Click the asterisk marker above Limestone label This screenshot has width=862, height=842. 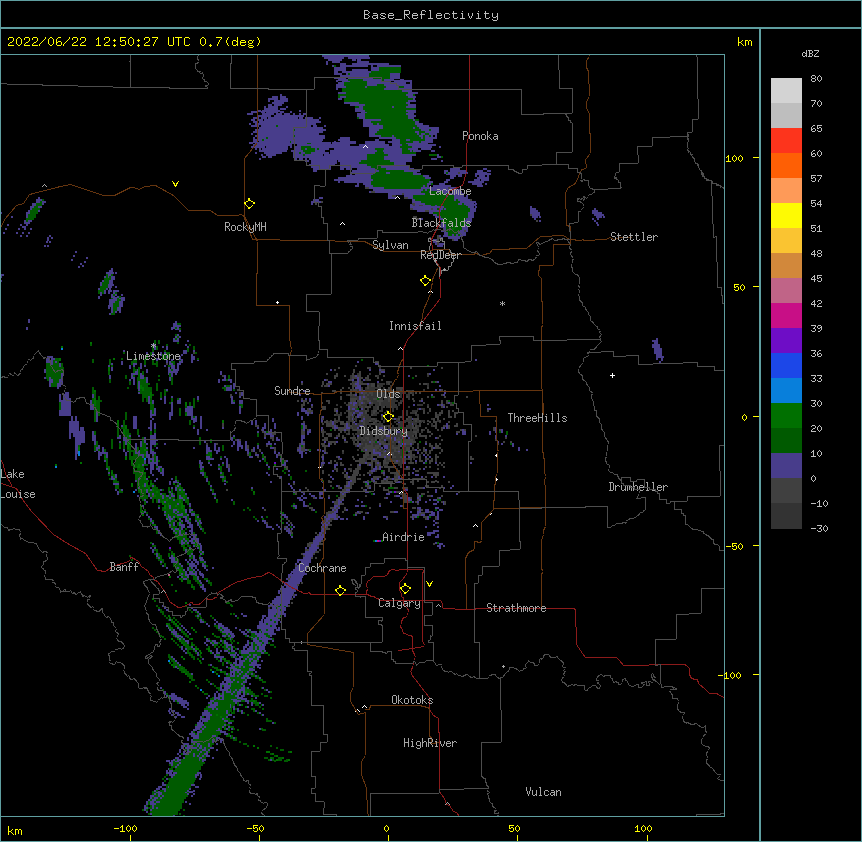(x=153, y=346)
